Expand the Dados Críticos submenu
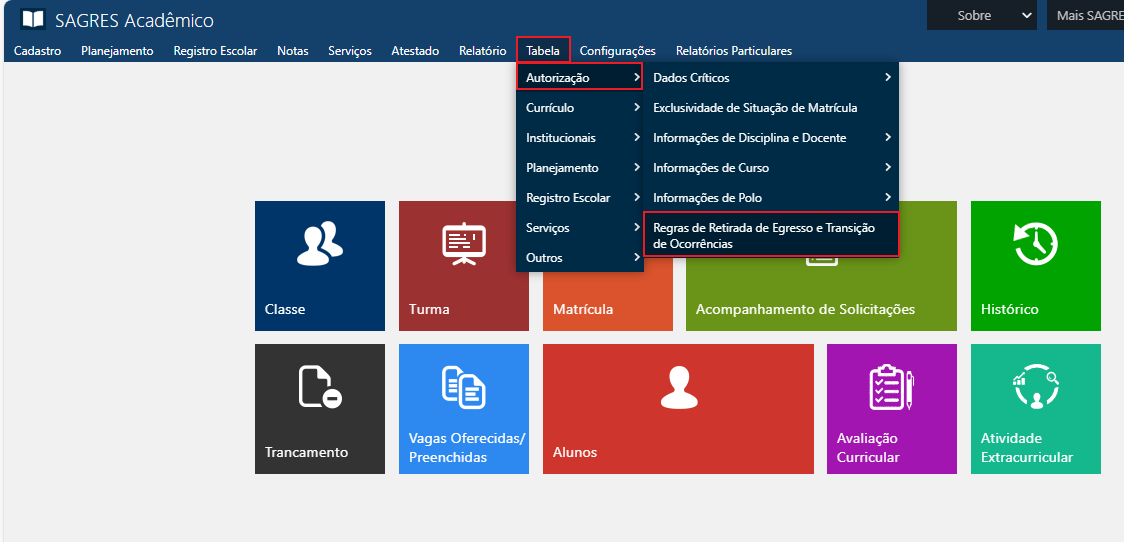The height and width of the screenshot is (542, 1124). coord(770,78)
